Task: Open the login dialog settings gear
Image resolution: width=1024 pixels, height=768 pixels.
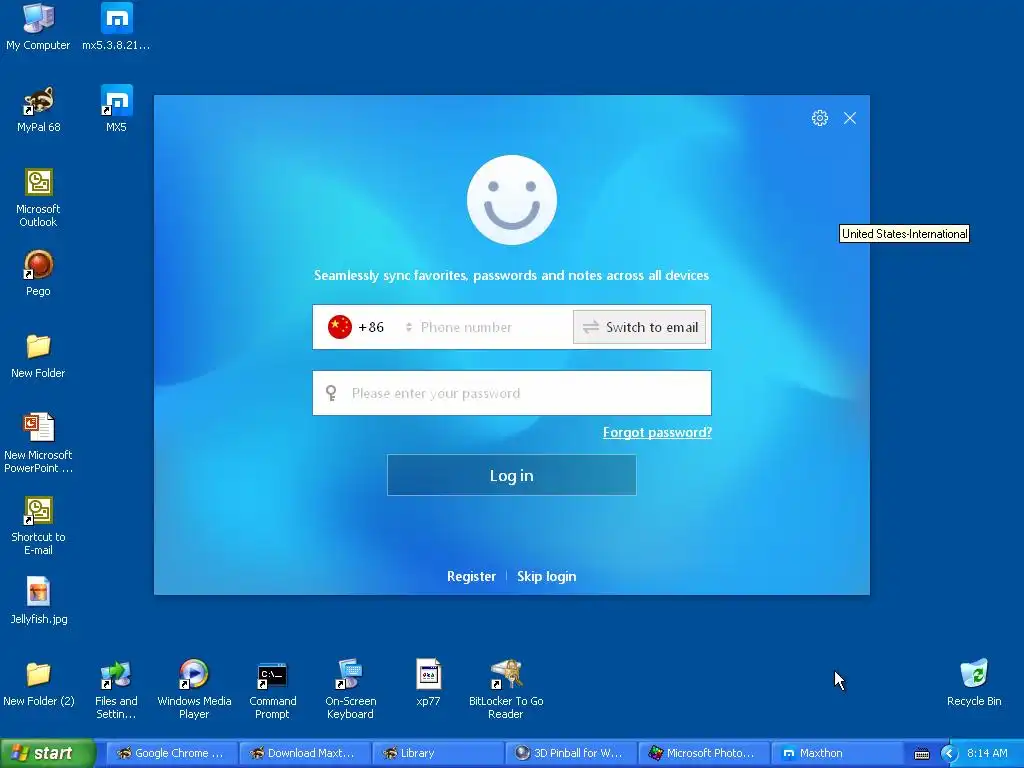Action: pyautogui.click(x=820, y=118)
